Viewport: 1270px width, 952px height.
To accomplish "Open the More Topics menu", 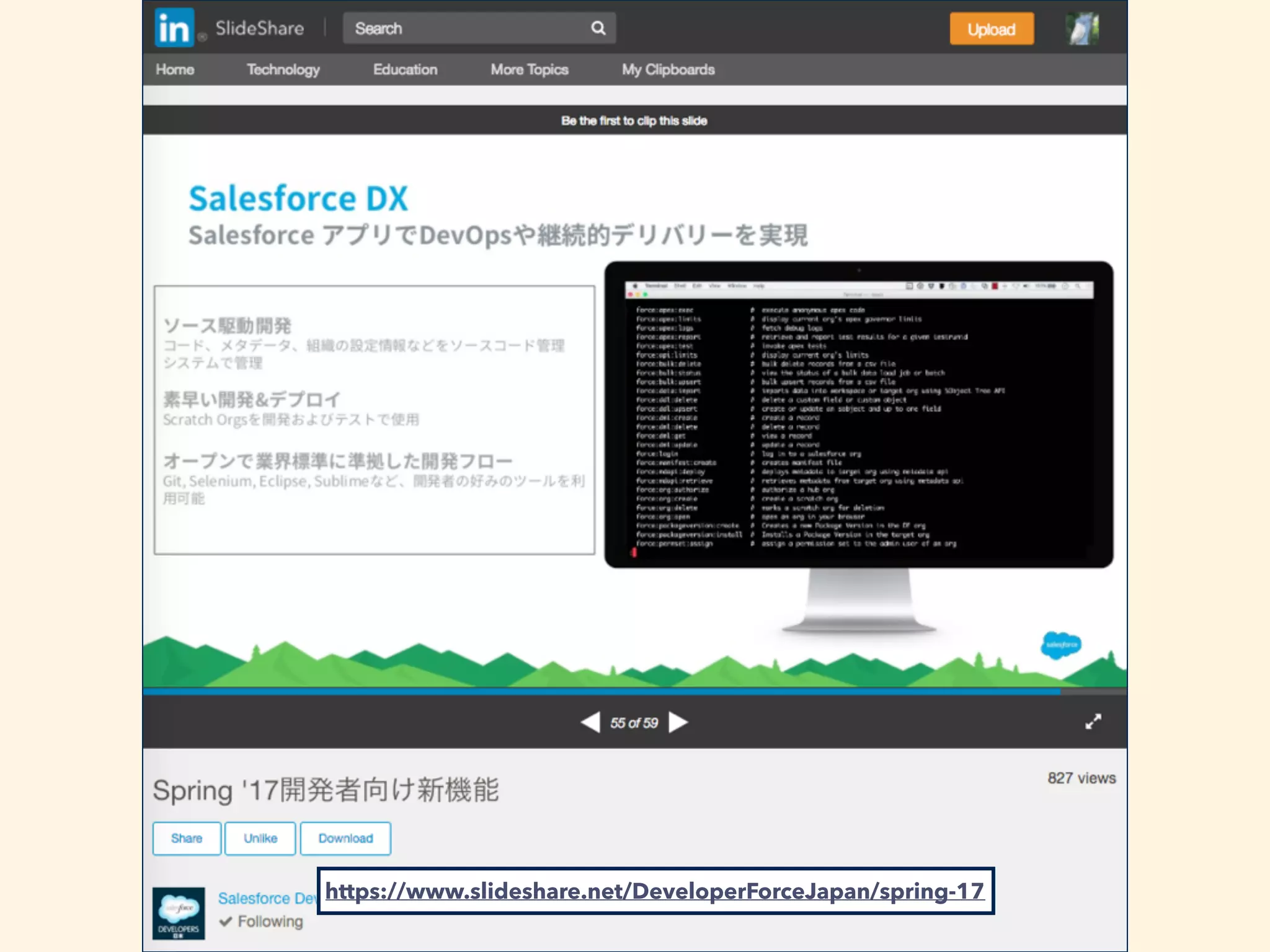I will point(530,69).
